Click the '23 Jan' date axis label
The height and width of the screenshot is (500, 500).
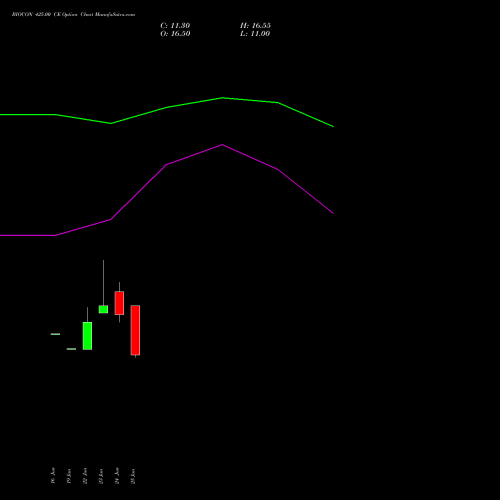pos(101,476)
